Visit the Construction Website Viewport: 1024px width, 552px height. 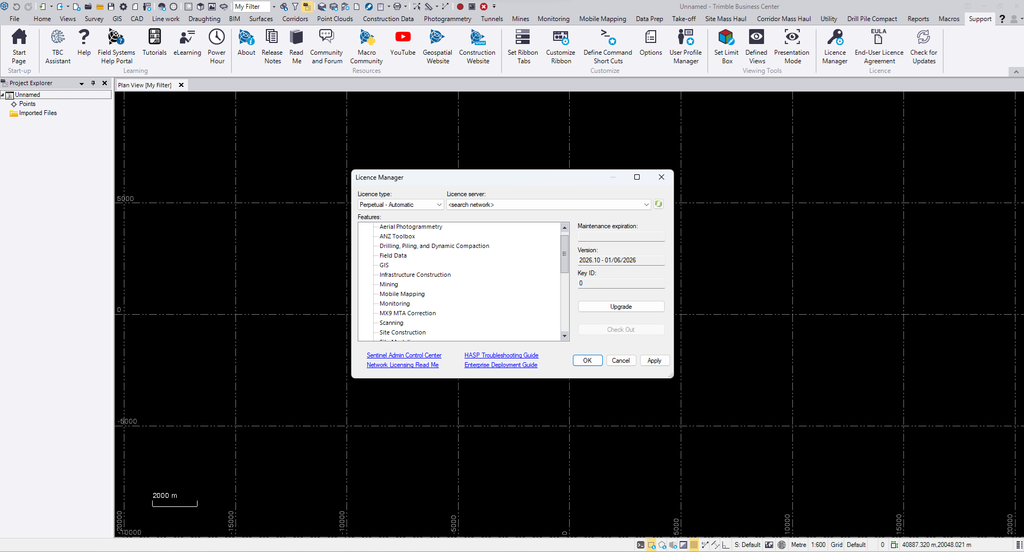point(477,46)
